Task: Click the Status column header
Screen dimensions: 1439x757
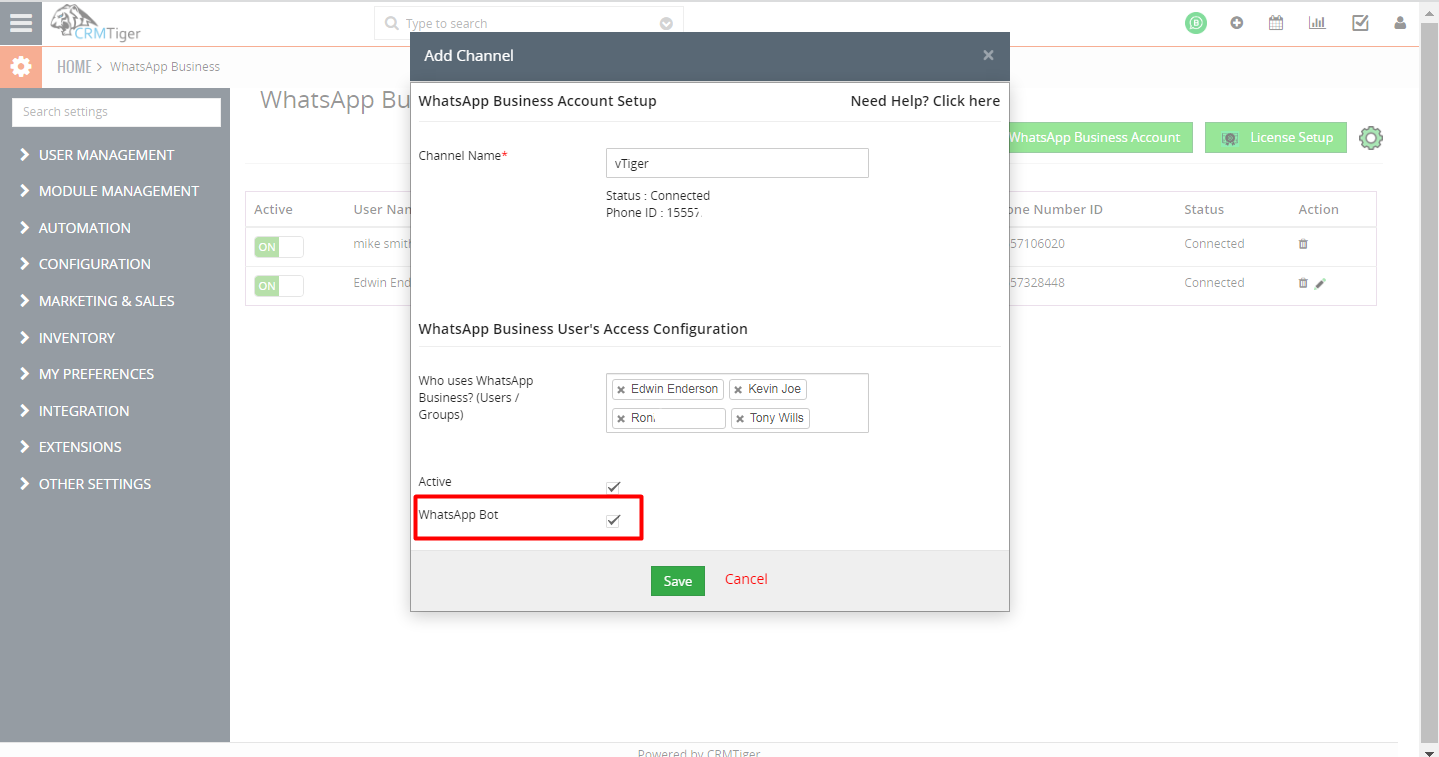Action: [x=1204, y=210]
